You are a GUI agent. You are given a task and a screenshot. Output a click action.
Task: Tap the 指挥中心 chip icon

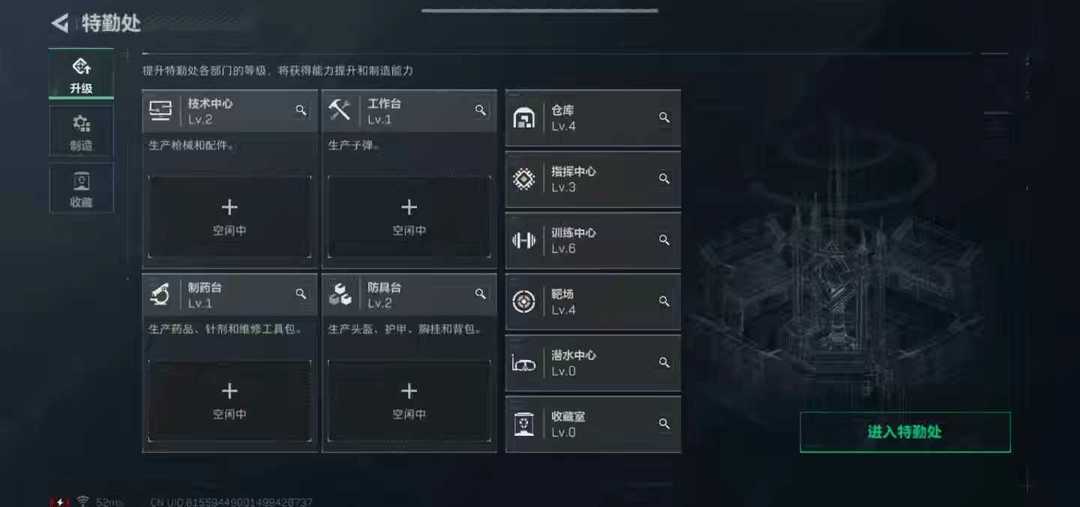[x=524, y=179]
